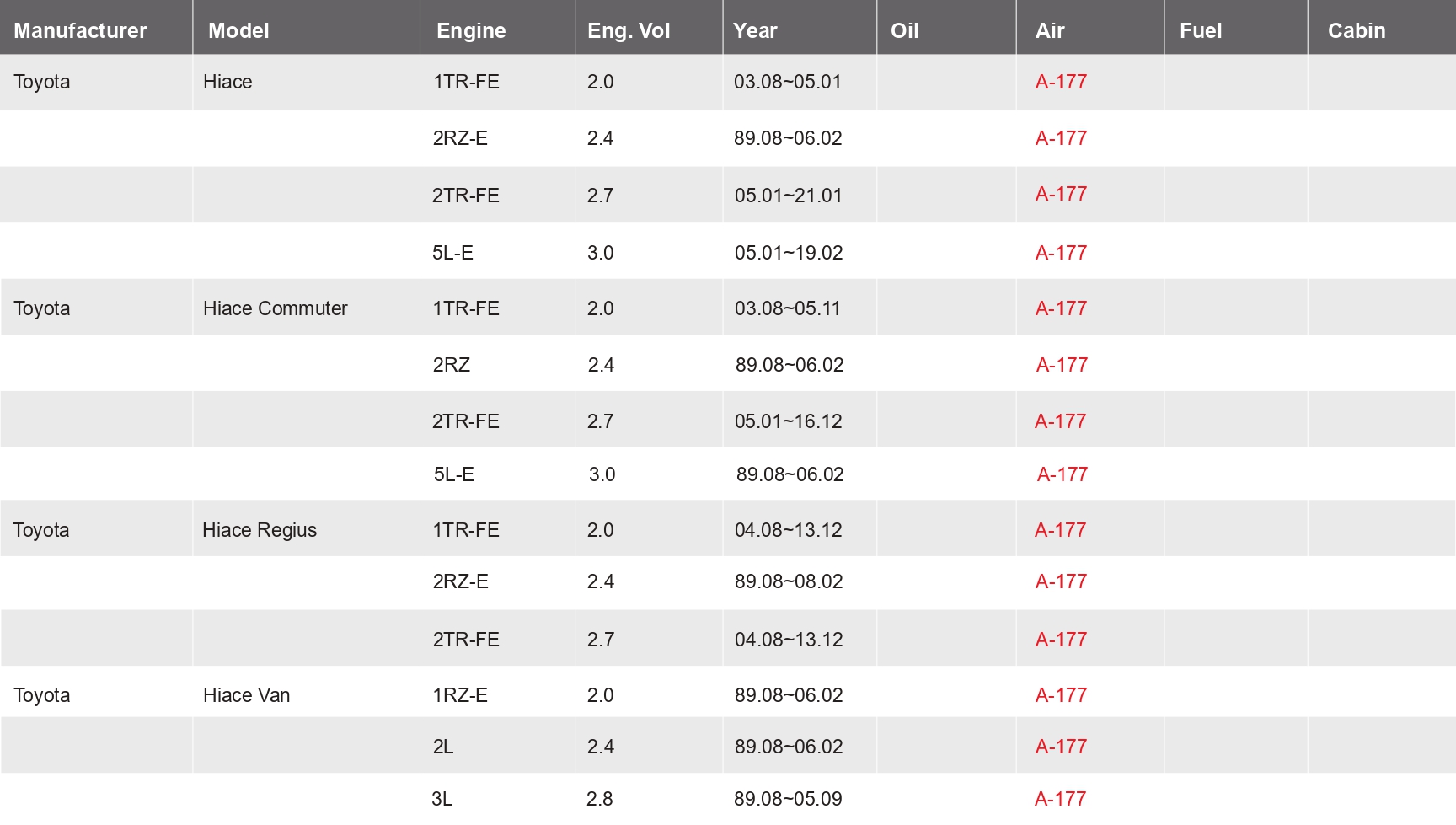Select the Hiace Commuter model cell

275,308
